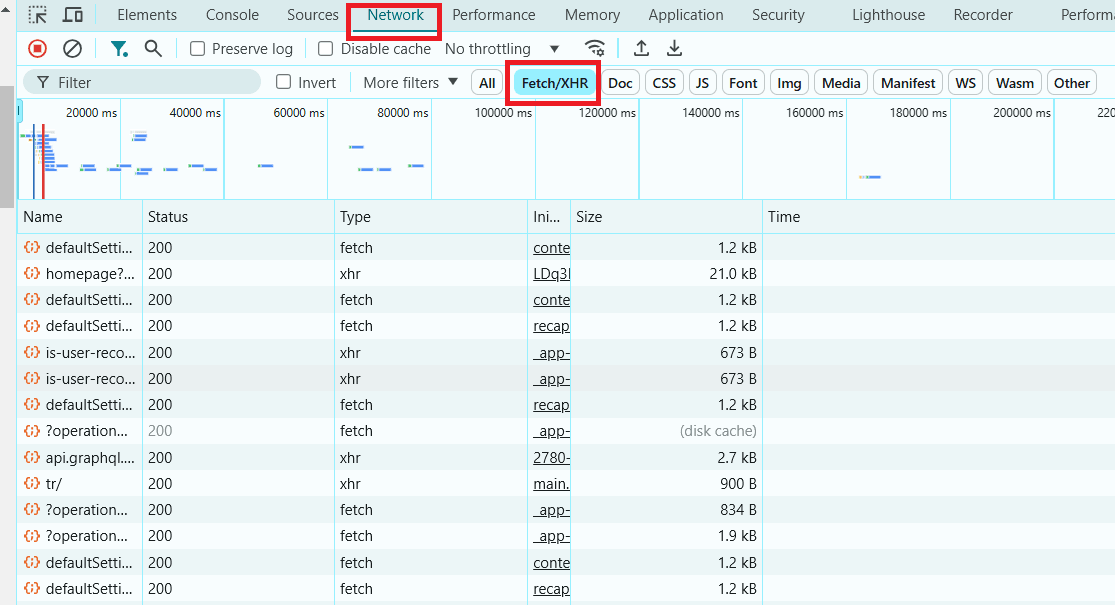Import HAR file with the upload arrow

click(641, 48)
